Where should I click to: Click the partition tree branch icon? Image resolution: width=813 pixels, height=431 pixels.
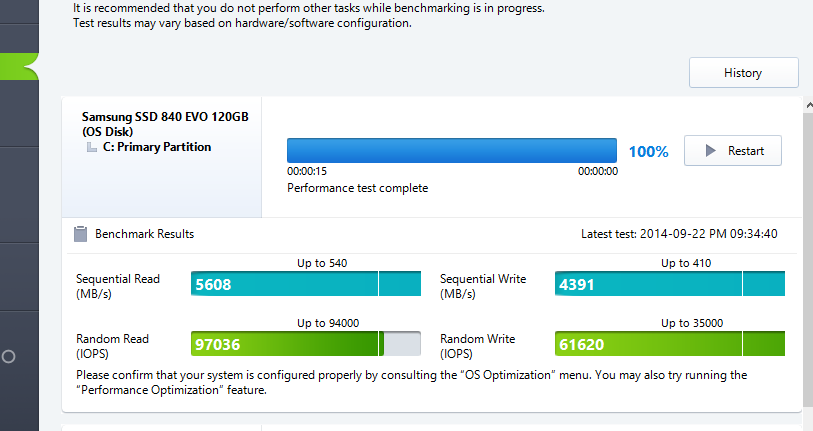92,148
